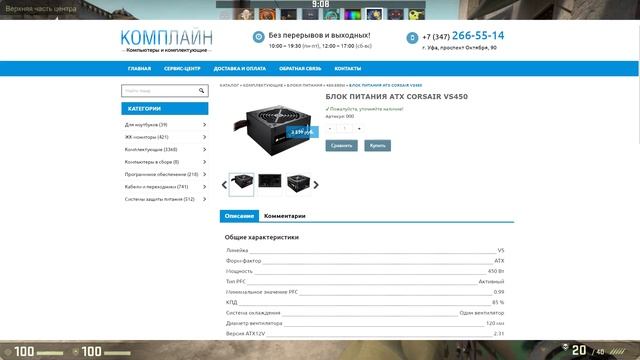
Task: Click the Тип PFC specification row
Action: point(365,282)
